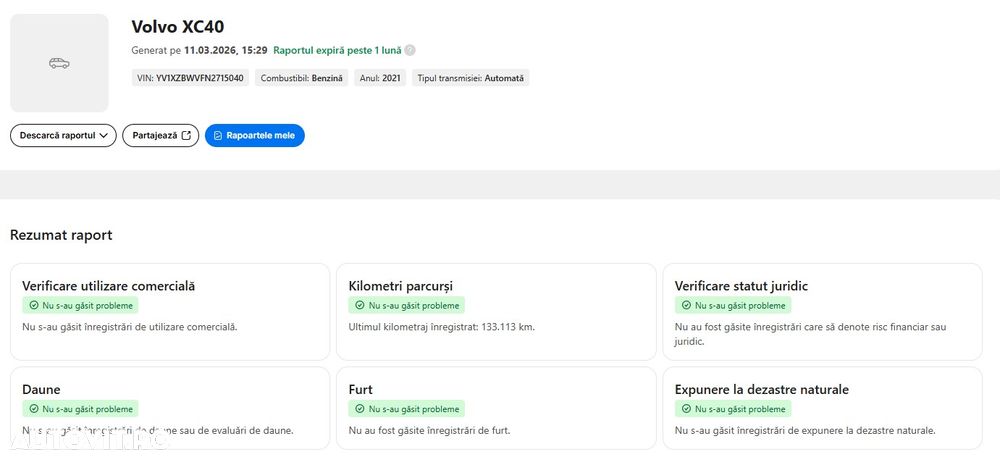
Task: Open the Daune summary card
Action: [x=169, y=408]
